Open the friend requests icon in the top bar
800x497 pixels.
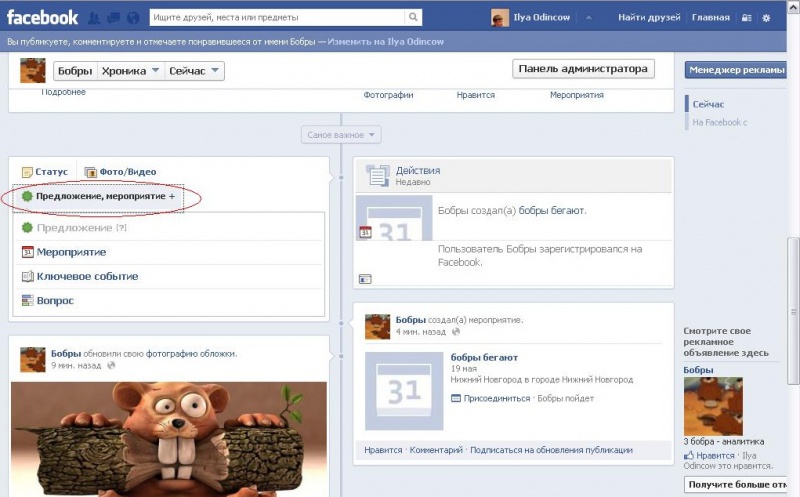coord(94,18)
